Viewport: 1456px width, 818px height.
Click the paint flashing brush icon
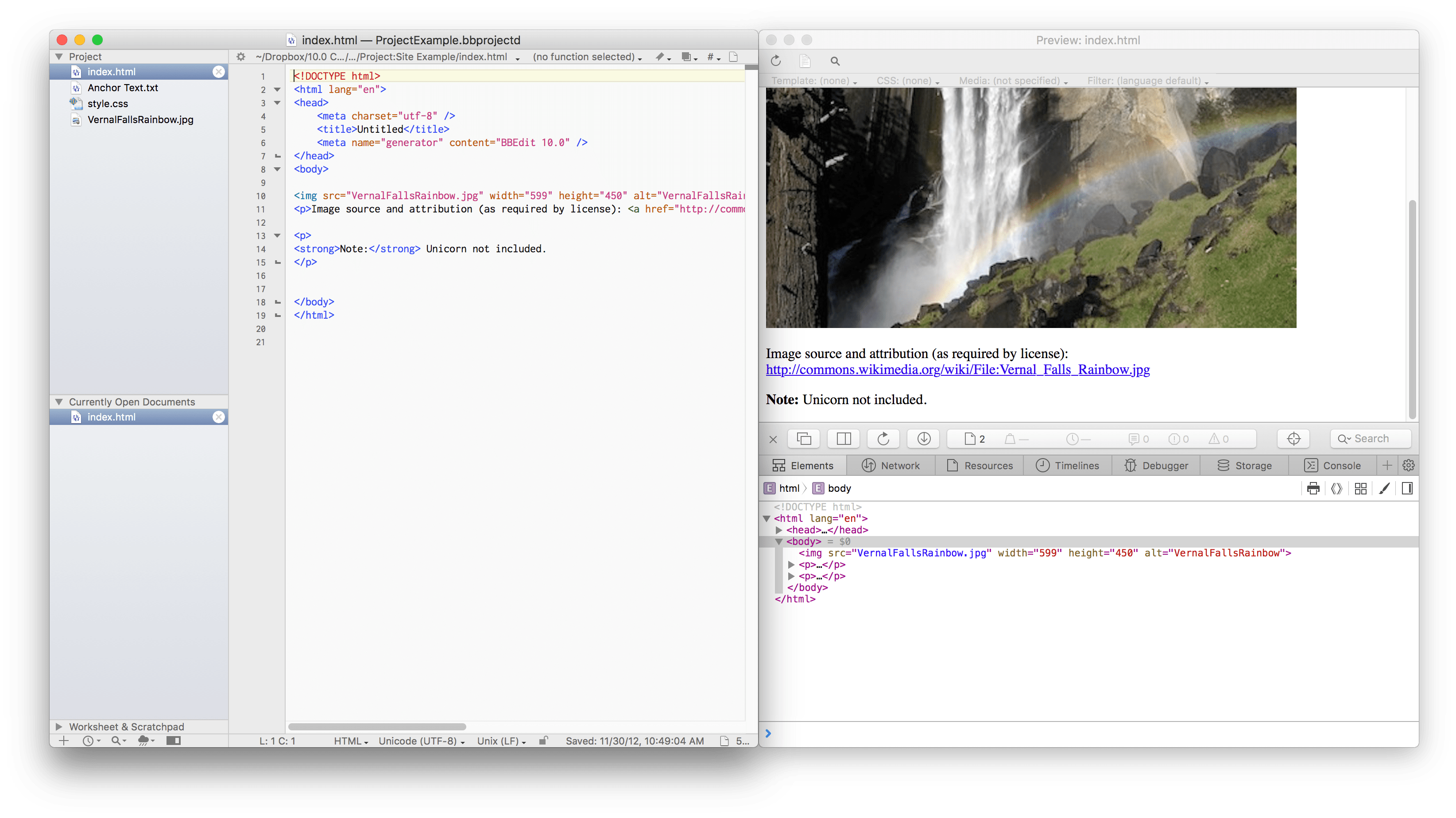pos(1384,488)
